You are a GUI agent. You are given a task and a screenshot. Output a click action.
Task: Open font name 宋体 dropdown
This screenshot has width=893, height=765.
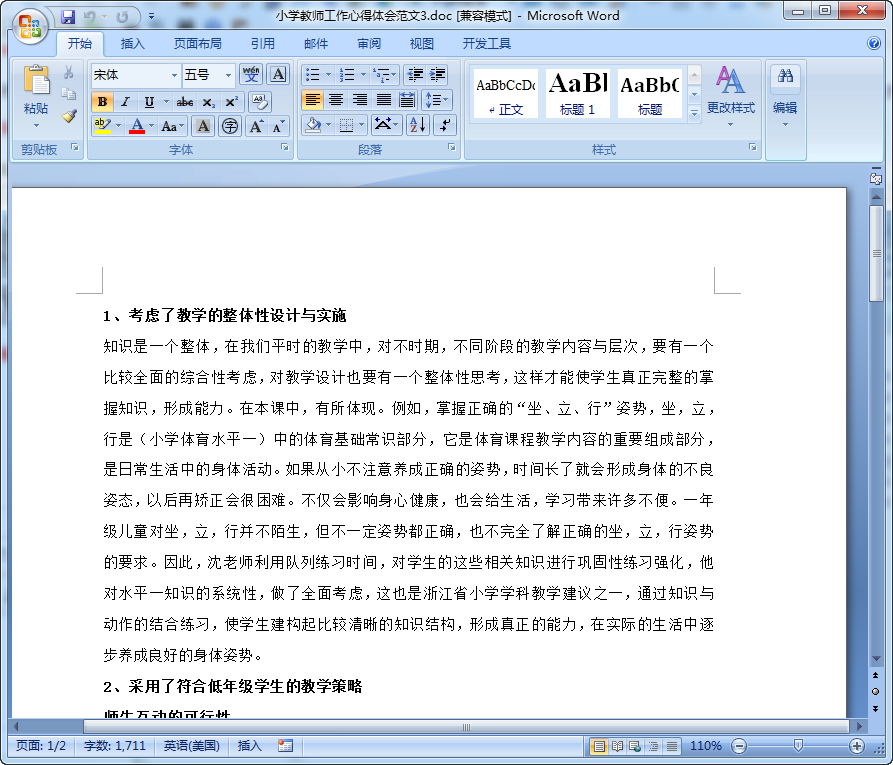point(174,75)
